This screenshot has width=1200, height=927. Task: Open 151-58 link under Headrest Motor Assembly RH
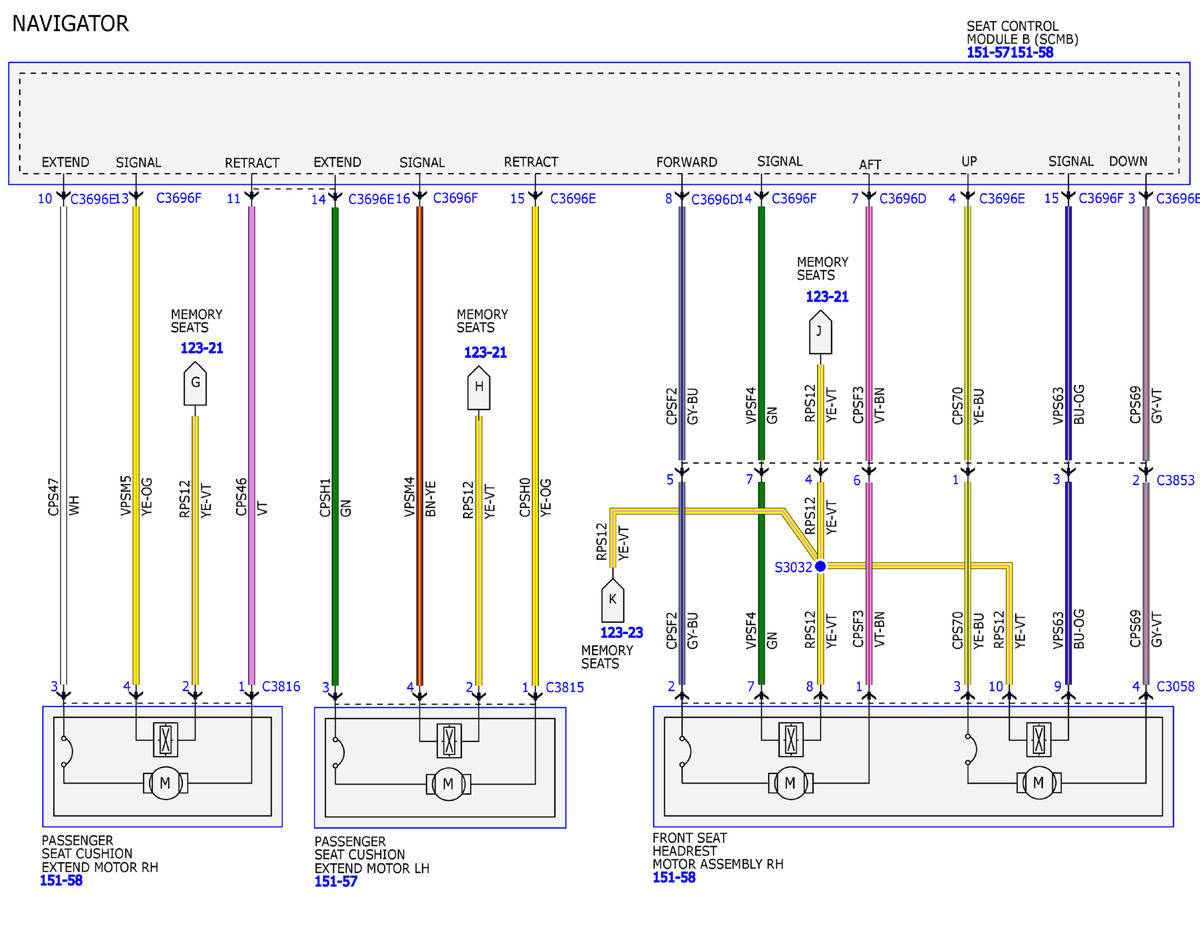tap(674, 877)
